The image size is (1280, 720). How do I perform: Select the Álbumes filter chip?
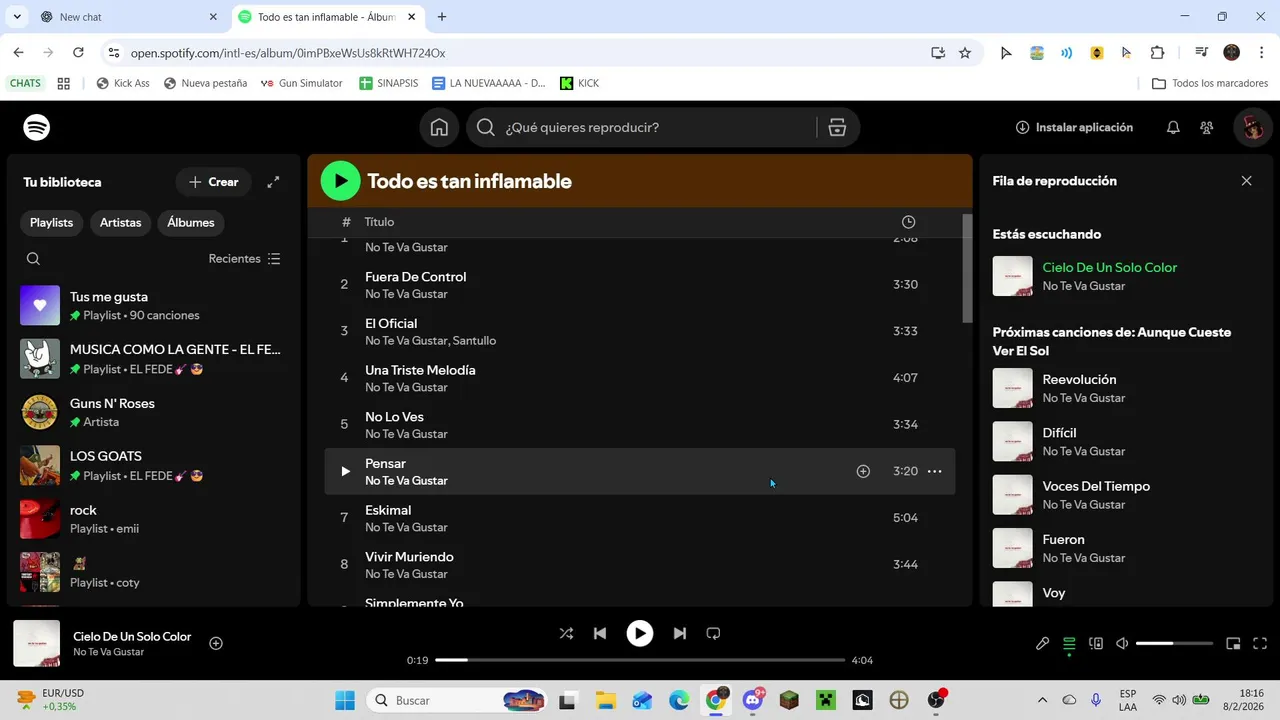tap(190, 222)
